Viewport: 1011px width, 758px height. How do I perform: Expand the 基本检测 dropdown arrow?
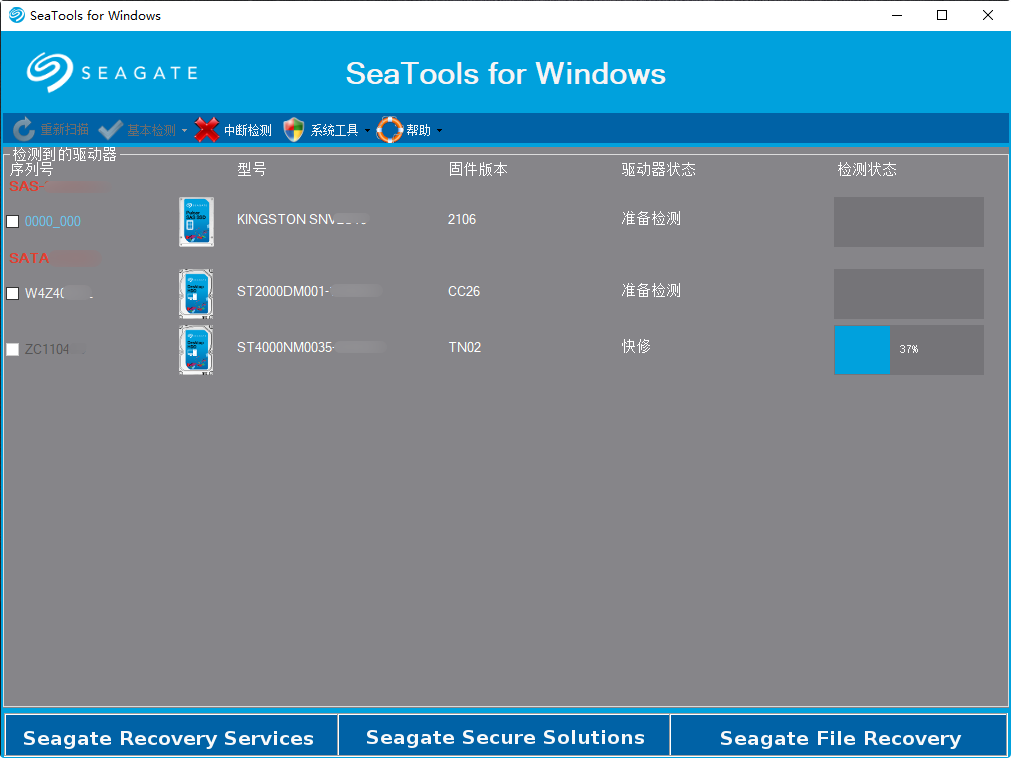pos(184,130)
